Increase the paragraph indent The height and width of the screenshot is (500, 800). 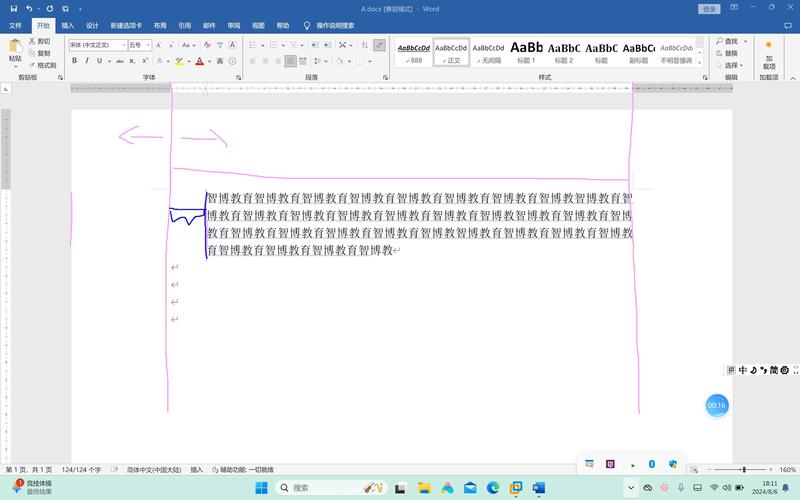click(x=328, y=45)
